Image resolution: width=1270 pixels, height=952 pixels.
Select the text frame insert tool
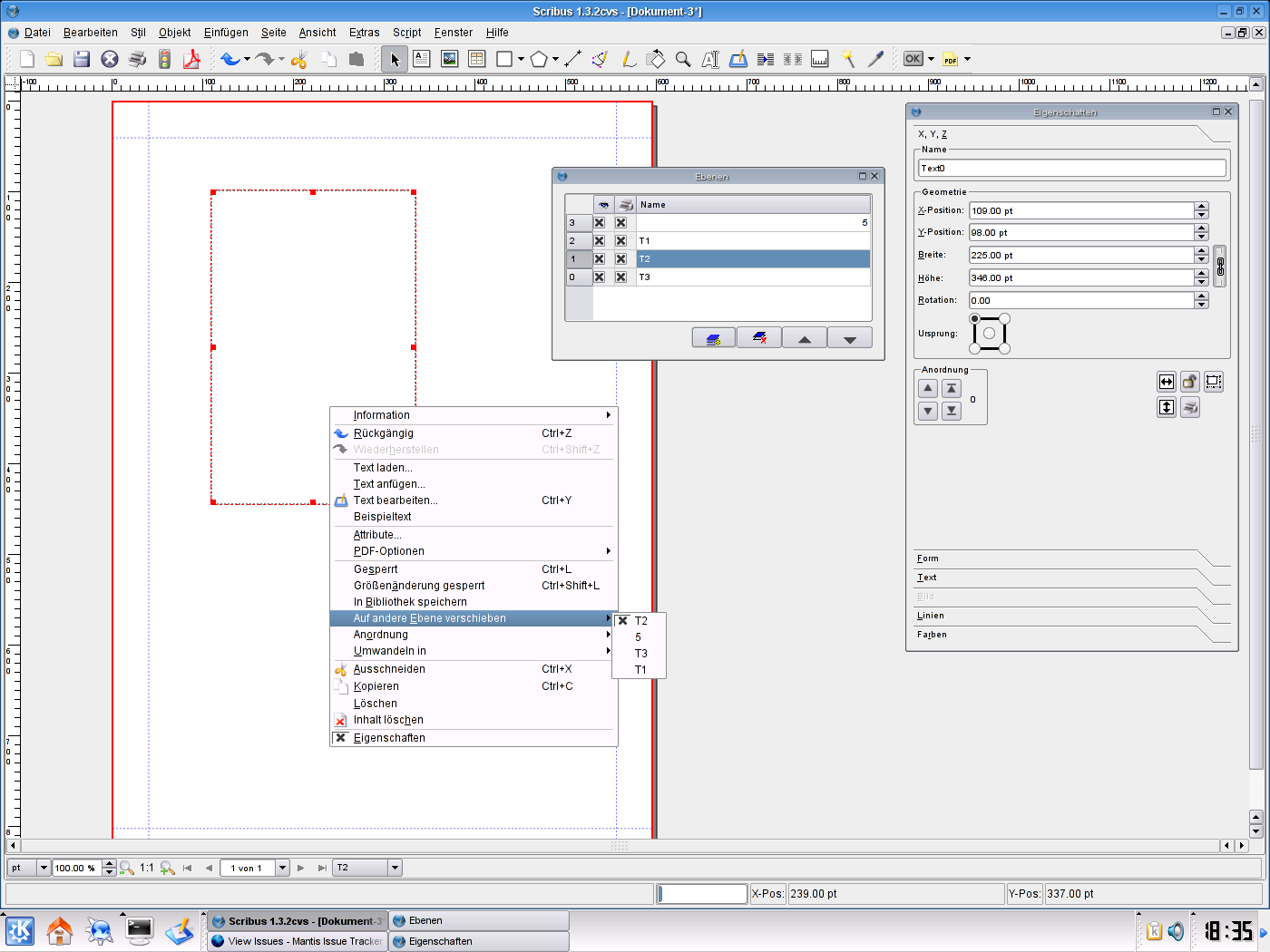click(422, 59)
